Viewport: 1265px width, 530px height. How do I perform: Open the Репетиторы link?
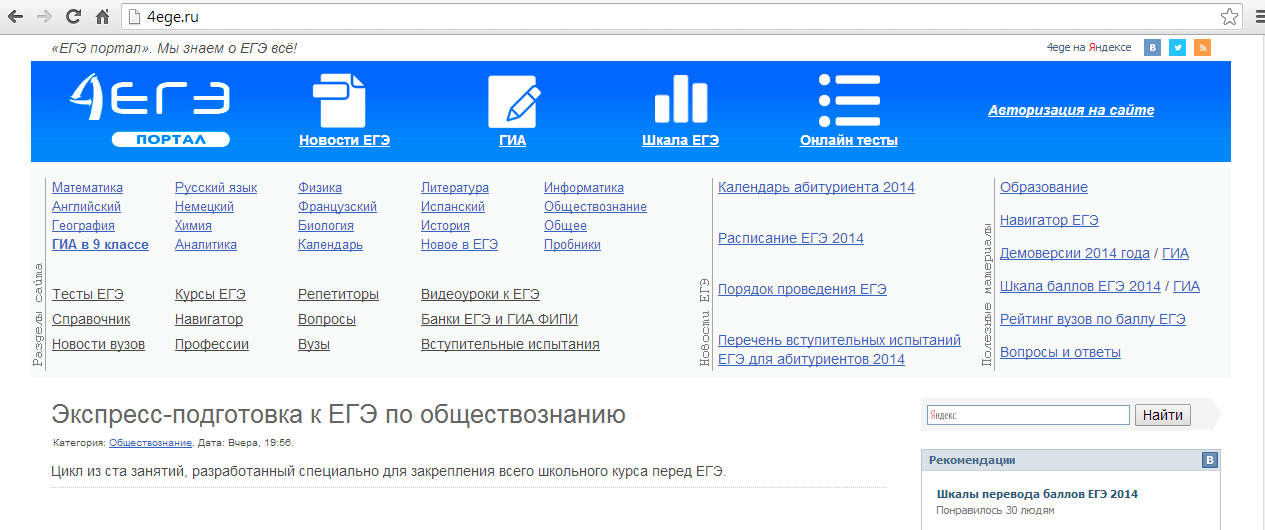click(x=338, y=294)
